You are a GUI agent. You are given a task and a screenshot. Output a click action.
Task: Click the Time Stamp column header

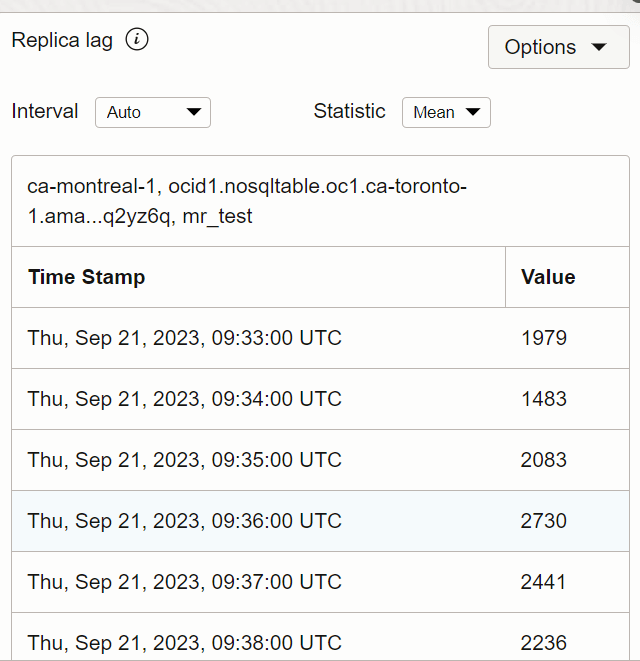click(x=87, y=277)
